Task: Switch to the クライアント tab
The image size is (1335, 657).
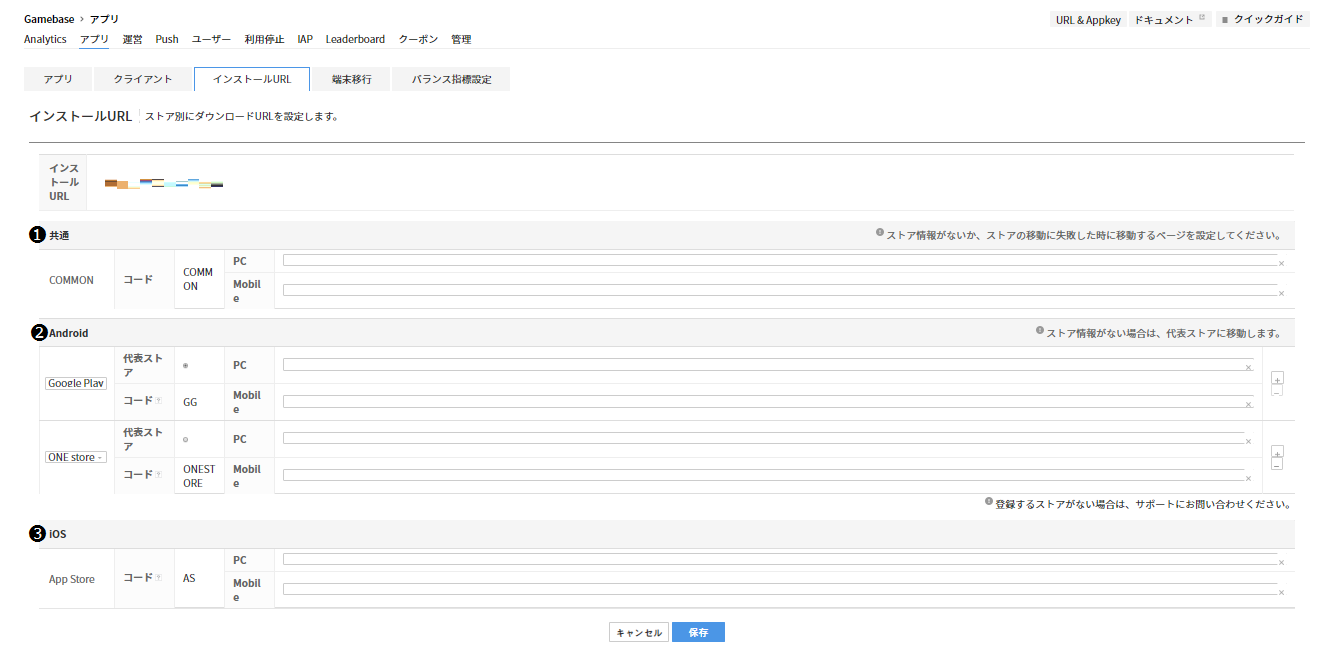Action: (143, 79)
